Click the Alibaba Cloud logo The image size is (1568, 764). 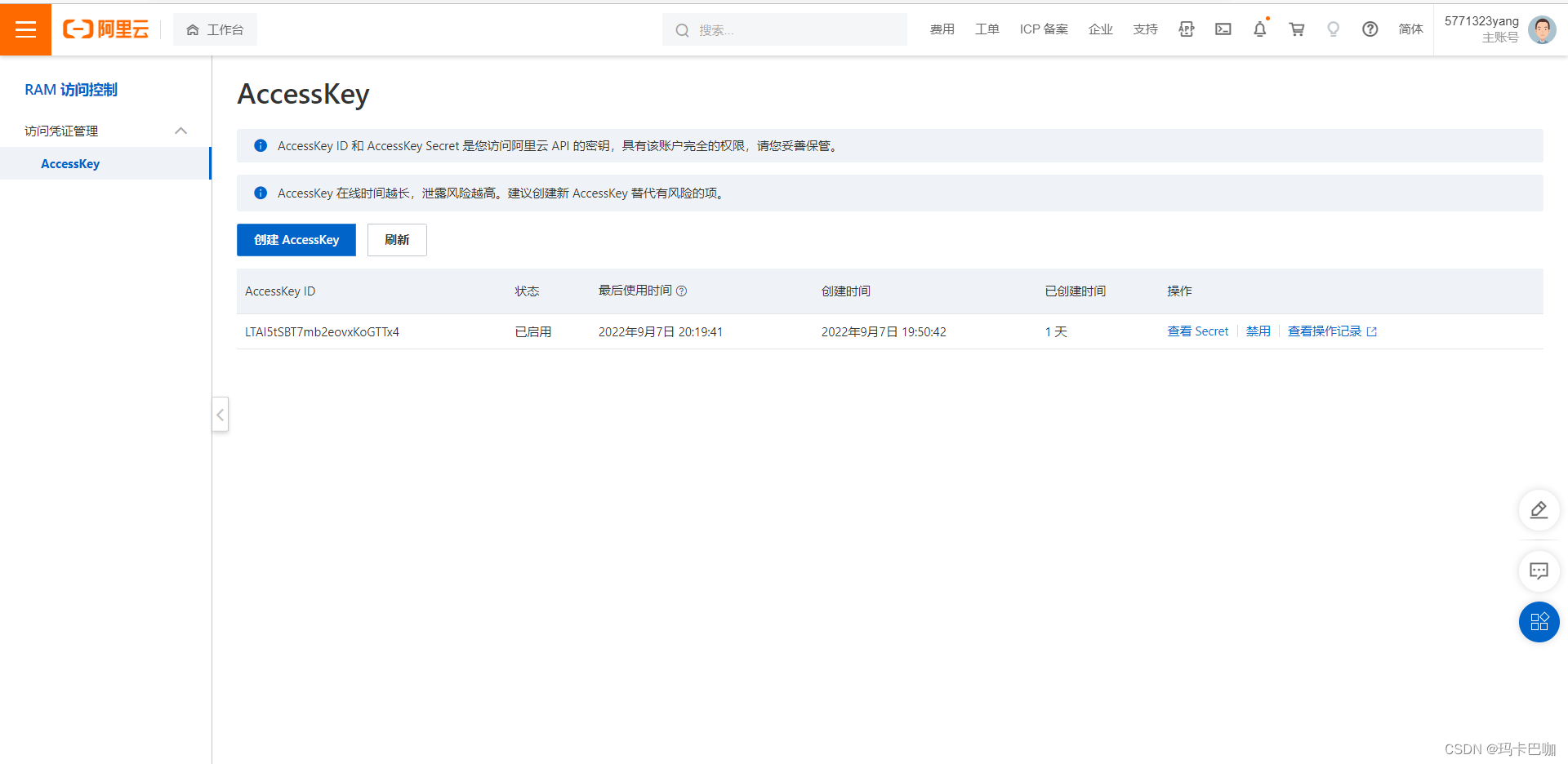[x=105, y=29]
